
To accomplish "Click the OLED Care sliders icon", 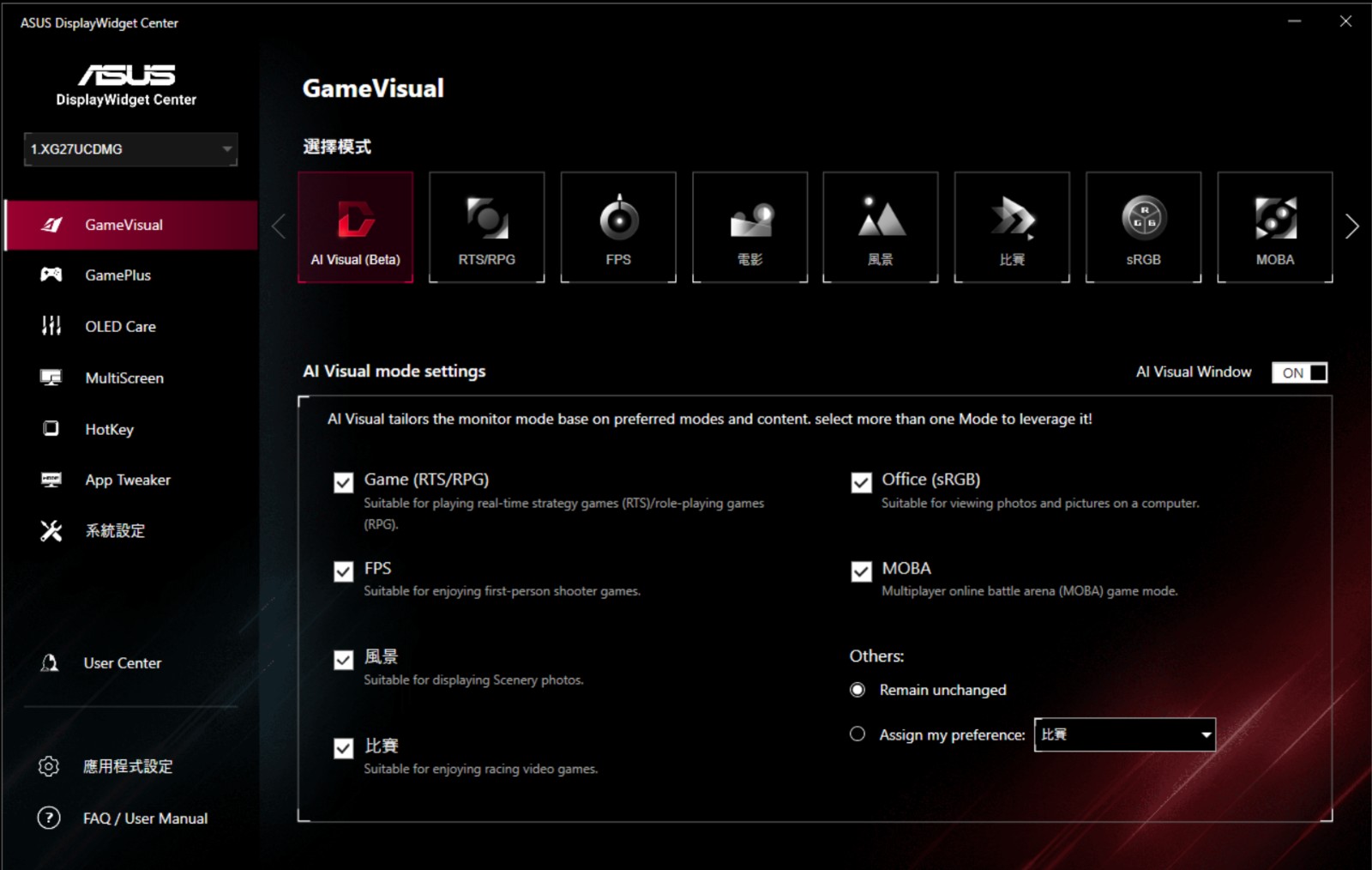I will coord(51,326).
